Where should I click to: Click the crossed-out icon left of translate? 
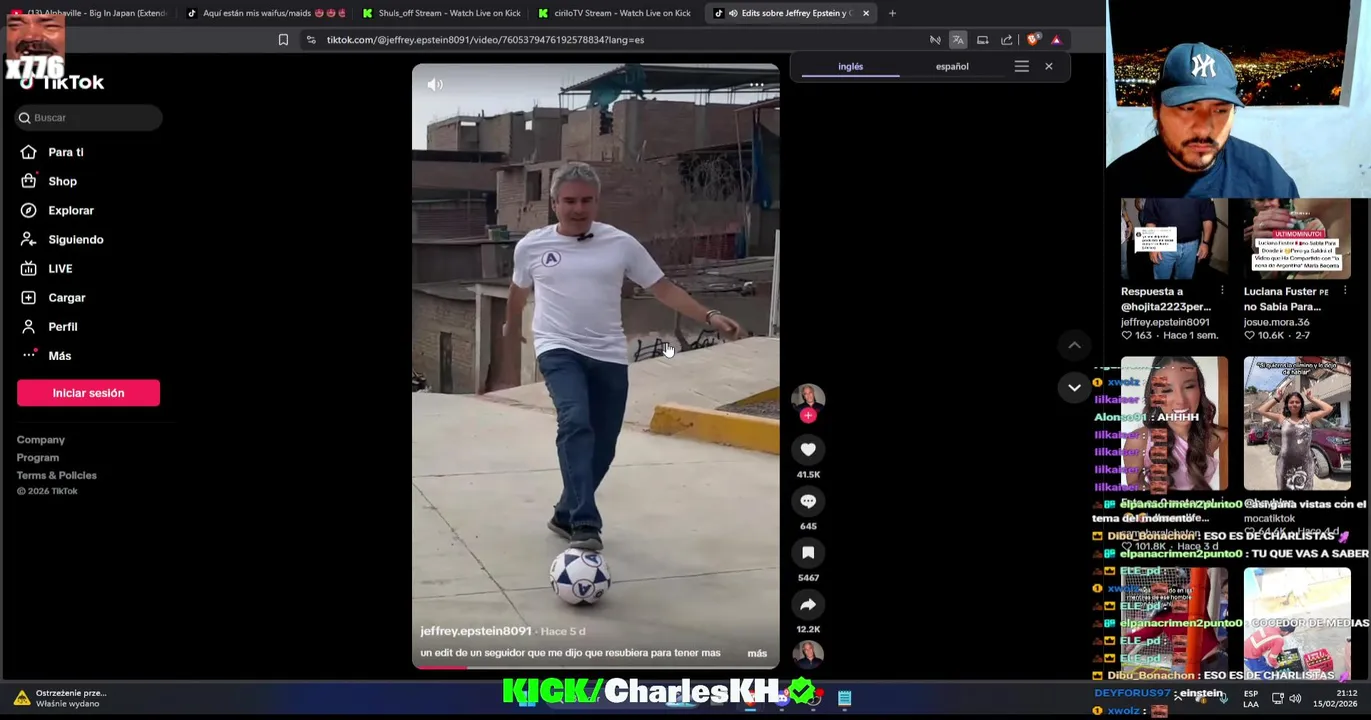tap(935, 40)
